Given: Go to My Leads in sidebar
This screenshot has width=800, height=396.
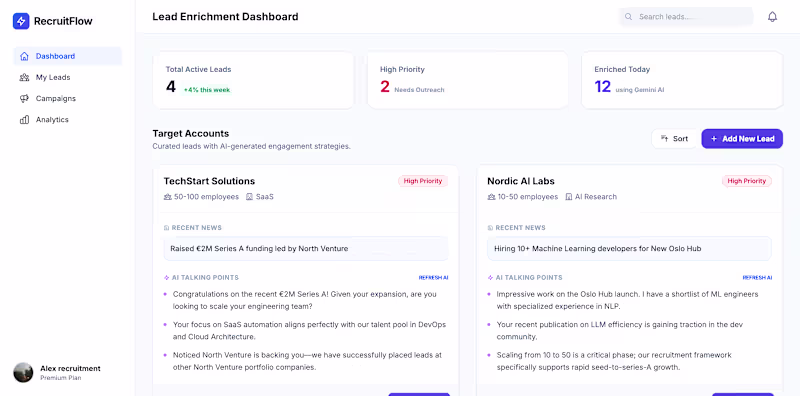Looking at the screenshot, I should 67,78.
